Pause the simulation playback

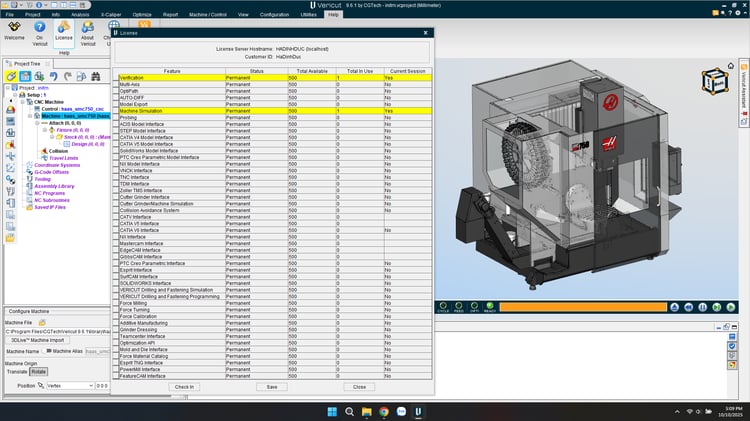click(702, 307)
